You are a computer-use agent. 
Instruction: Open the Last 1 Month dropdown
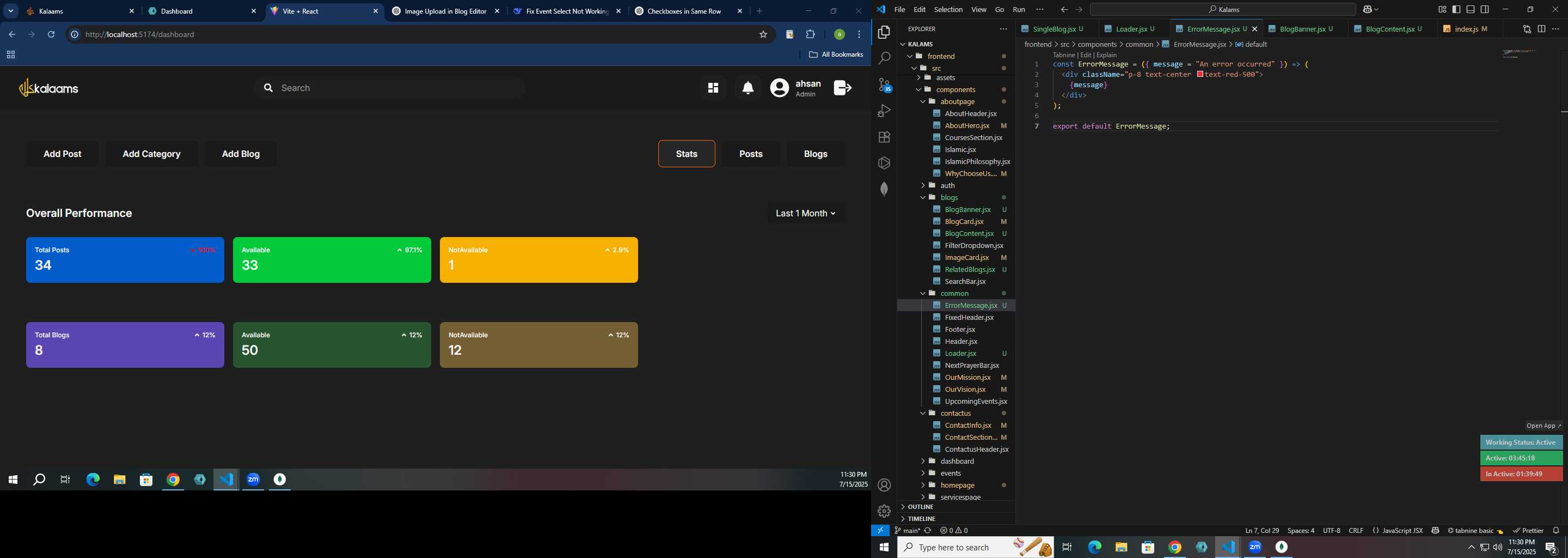pos(805,213)
